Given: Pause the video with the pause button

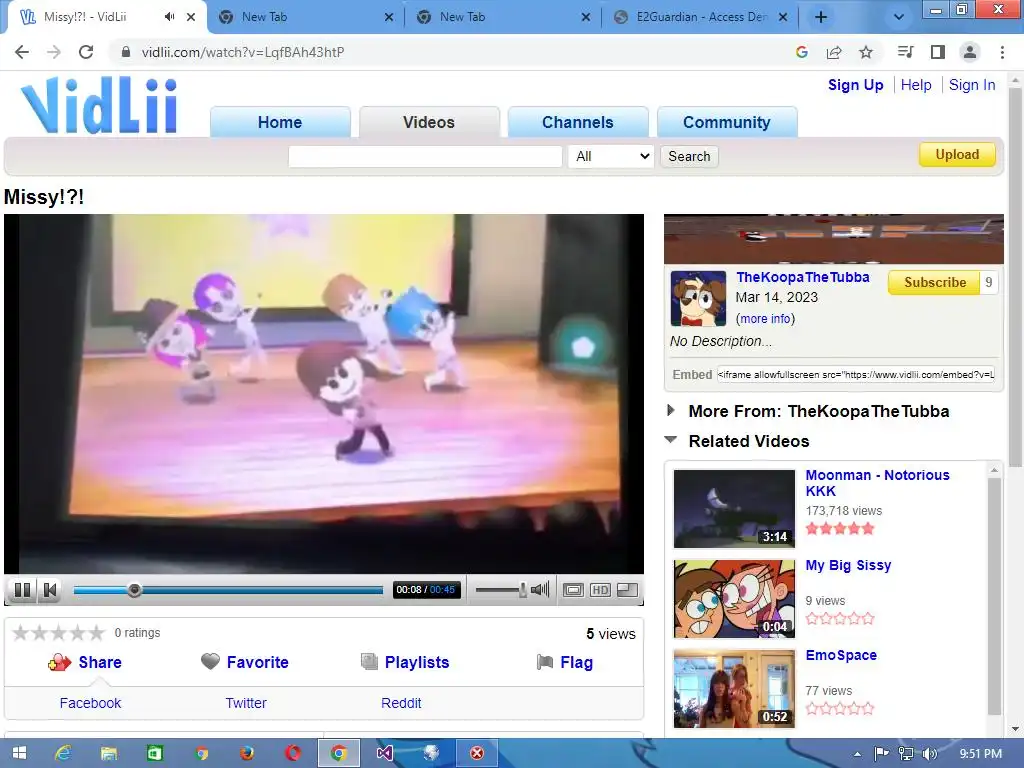Looking at the screenshot, I should [22, 590].
